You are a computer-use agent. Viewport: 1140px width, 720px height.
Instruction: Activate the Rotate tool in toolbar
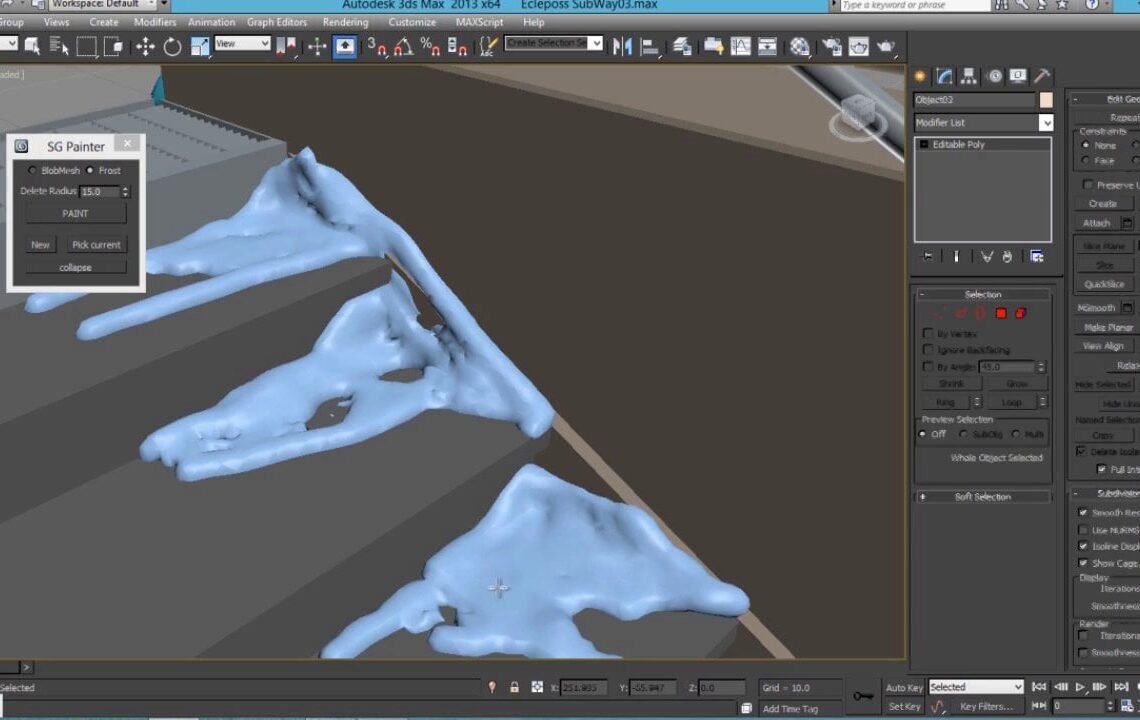click(172, 46)
